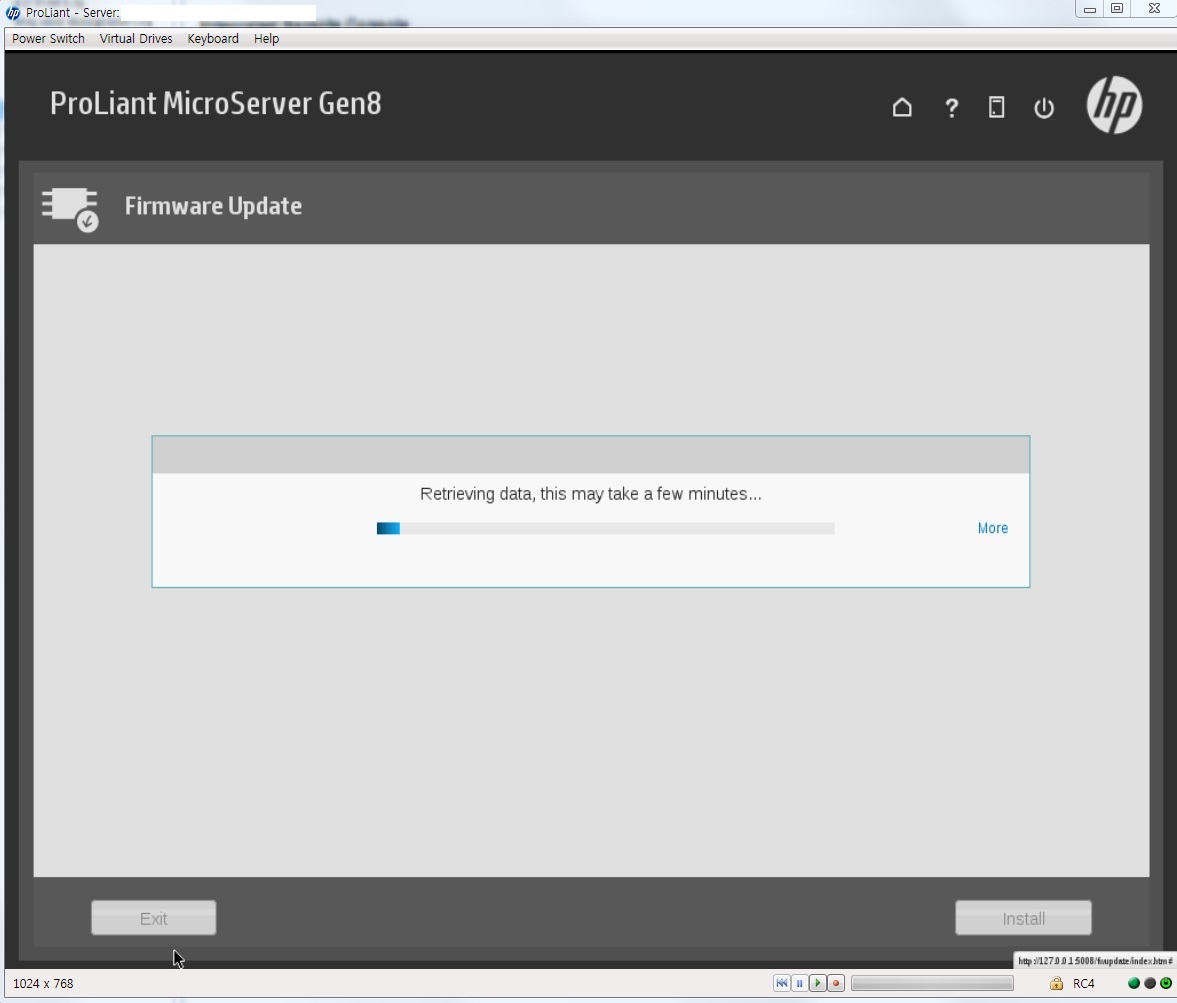Click the power icon in the header

coord(1043,108)
